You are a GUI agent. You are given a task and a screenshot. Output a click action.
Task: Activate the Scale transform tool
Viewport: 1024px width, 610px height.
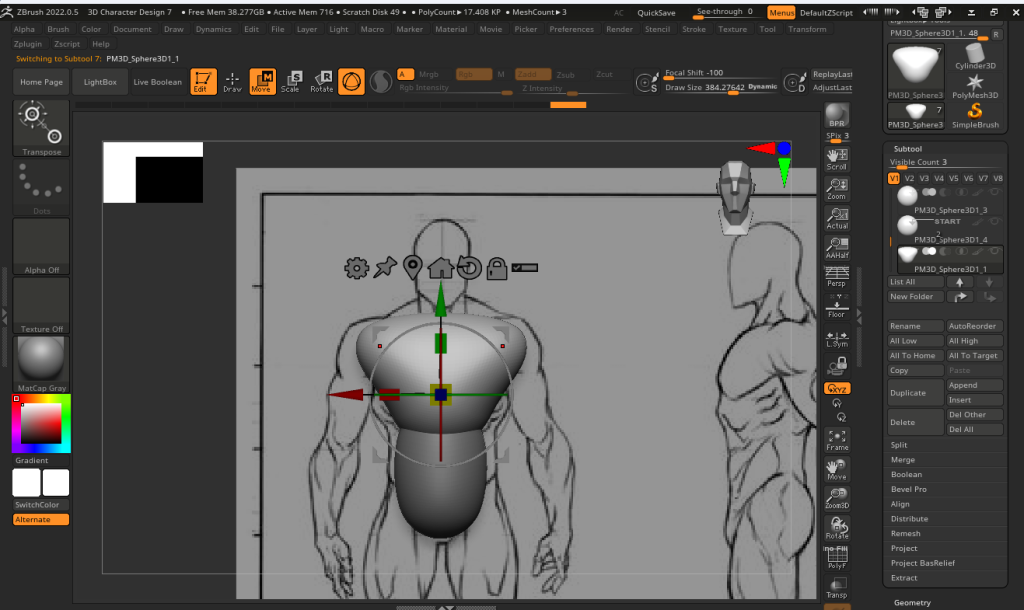click(292, 82)
